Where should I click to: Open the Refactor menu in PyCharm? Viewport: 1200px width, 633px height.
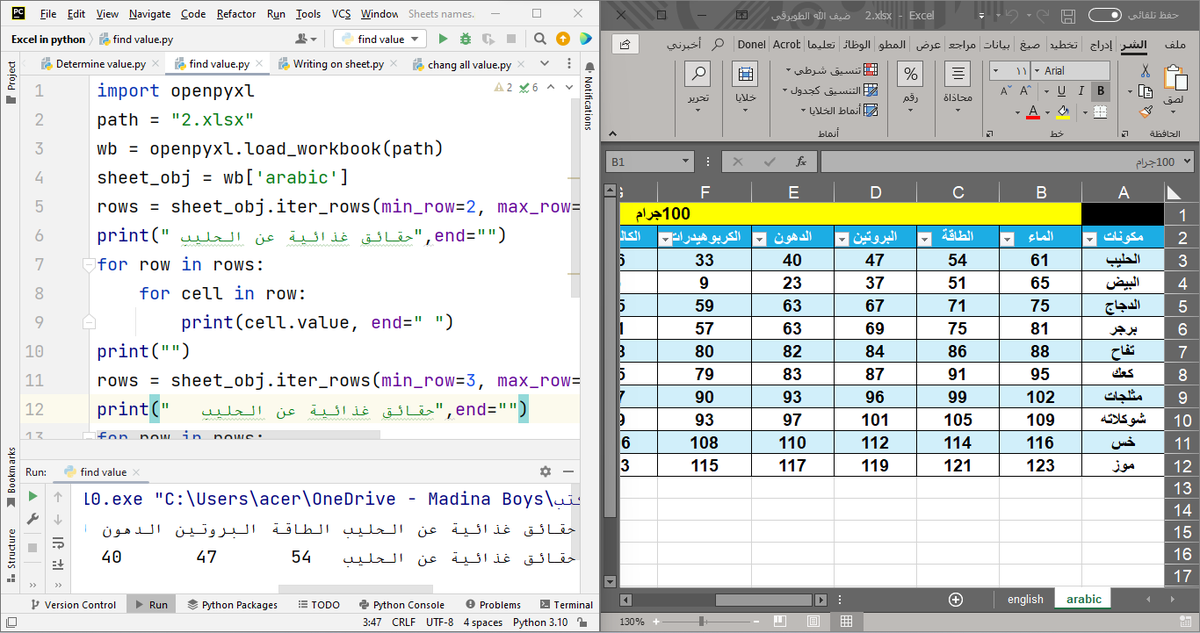click(x=236, y=14)
